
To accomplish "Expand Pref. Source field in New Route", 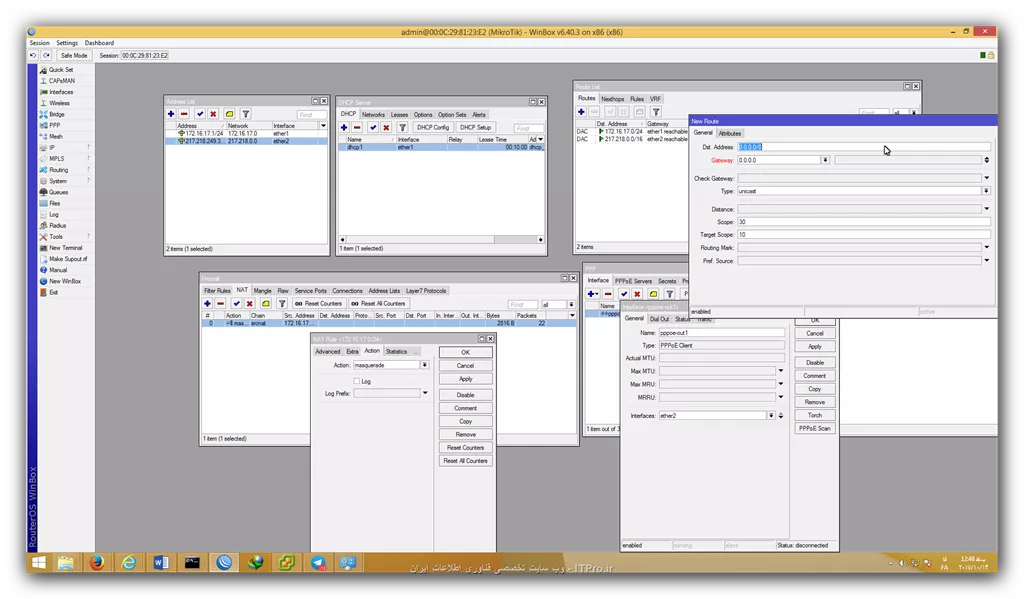I will [987, 261].
